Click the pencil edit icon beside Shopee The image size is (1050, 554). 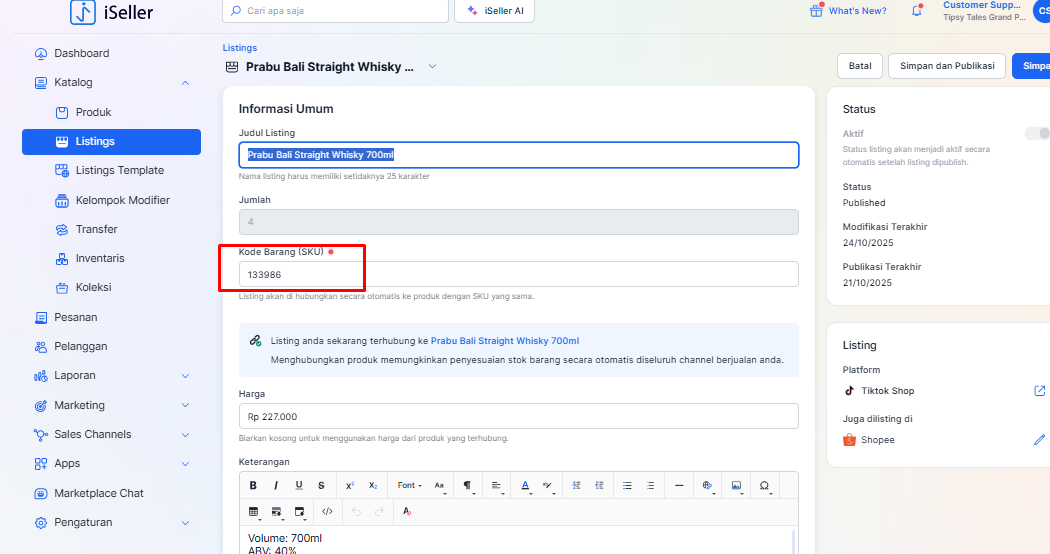(x=1039, y=440)
